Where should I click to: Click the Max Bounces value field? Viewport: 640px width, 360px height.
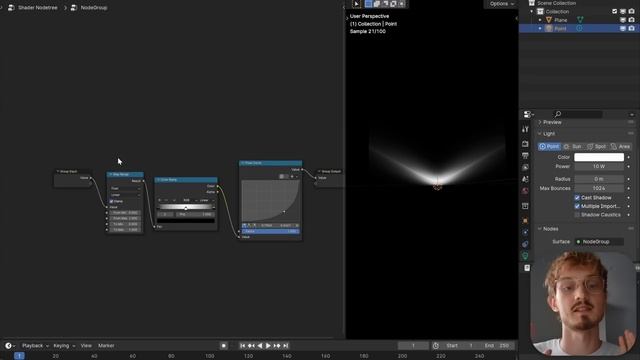tap(599, 188)
